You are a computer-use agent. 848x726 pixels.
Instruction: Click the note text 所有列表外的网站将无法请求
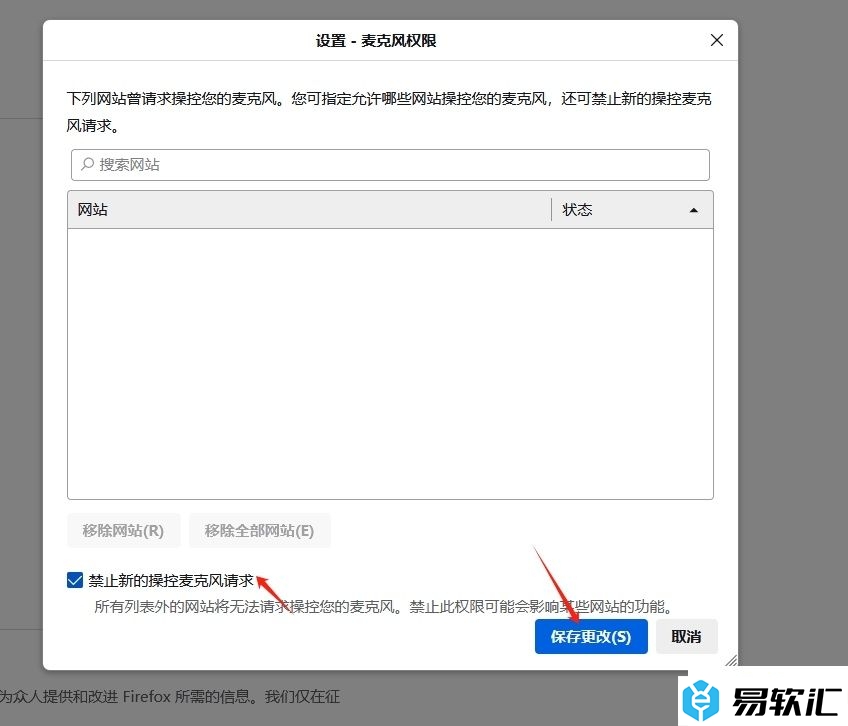[x=383, y=606]
